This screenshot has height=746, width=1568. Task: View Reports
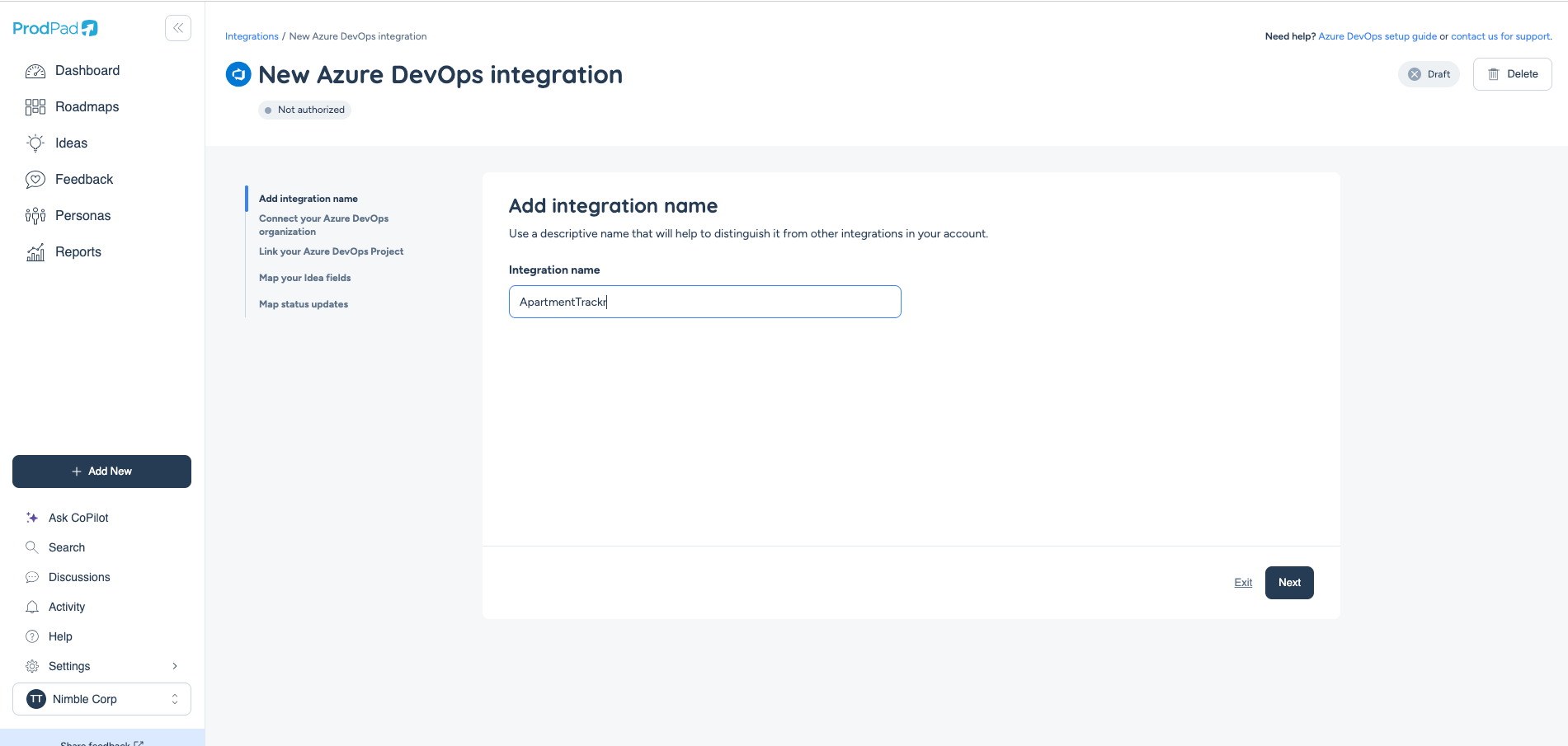(78, 252)
